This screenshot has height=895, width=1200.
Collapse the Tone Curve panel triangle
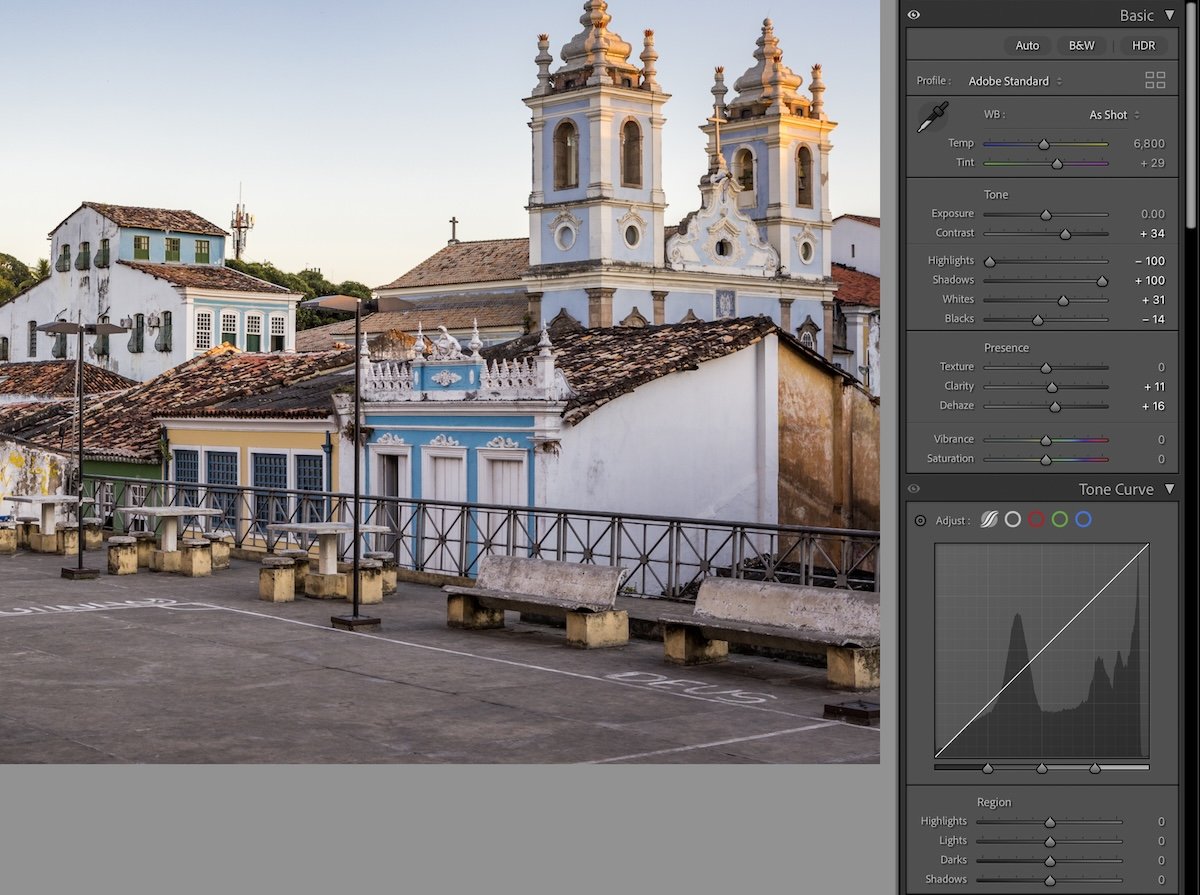click(x=1169, y=489)
